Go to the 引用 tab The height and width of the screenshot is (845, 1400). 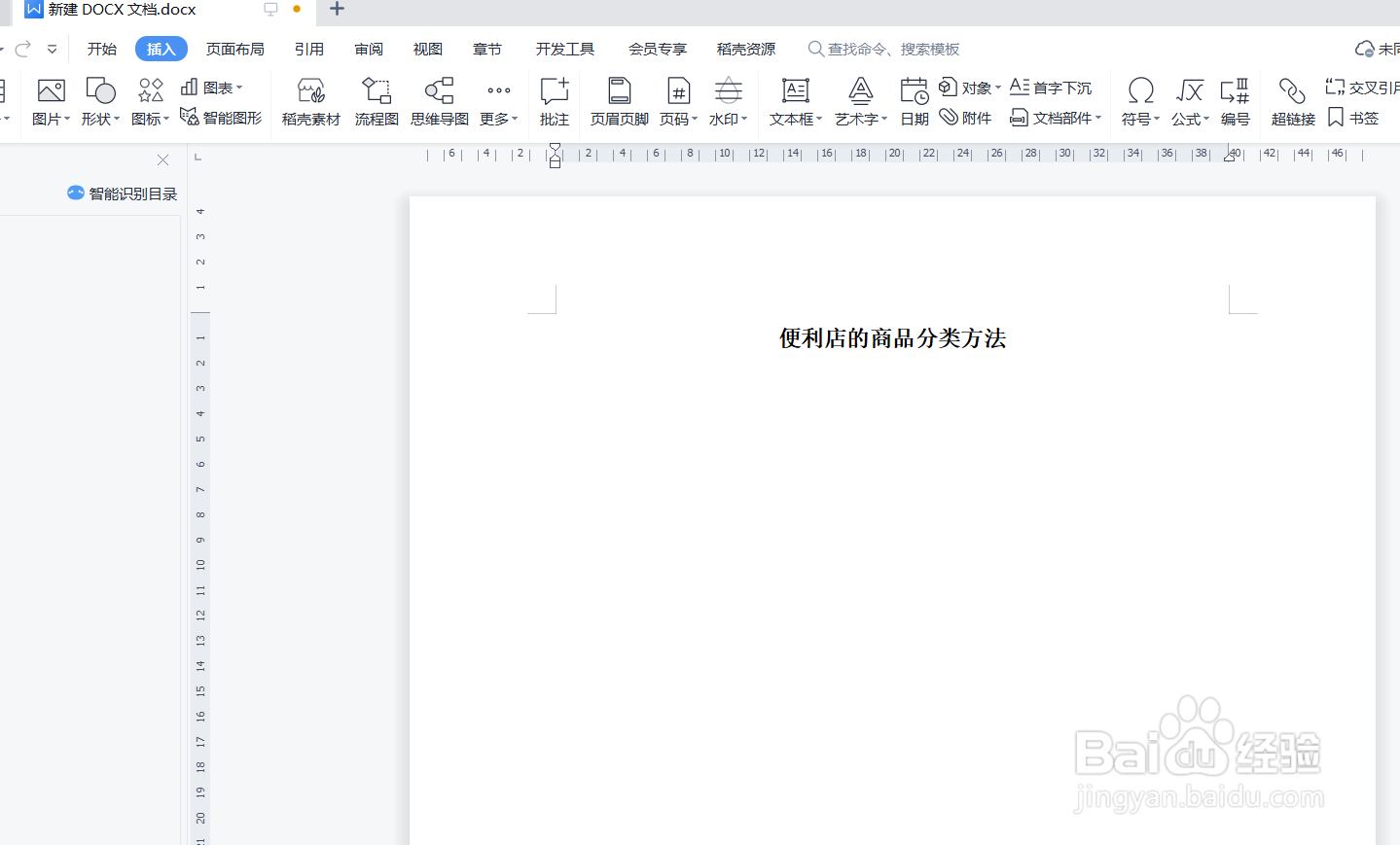[309, 49]
